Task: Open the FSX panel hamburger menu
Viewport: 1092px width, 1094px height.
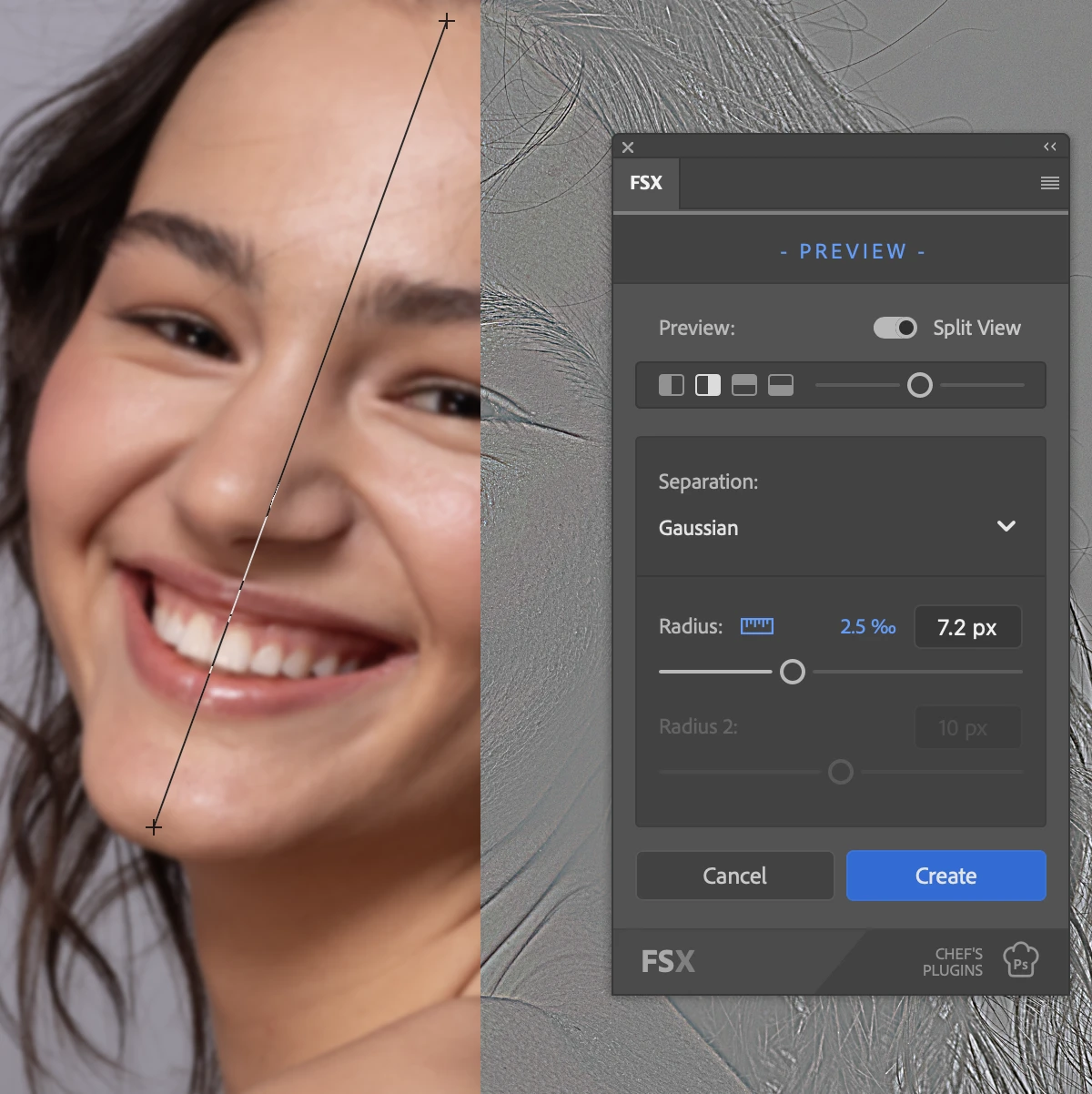Action: pyautogui.click(x=1050, y=183)
